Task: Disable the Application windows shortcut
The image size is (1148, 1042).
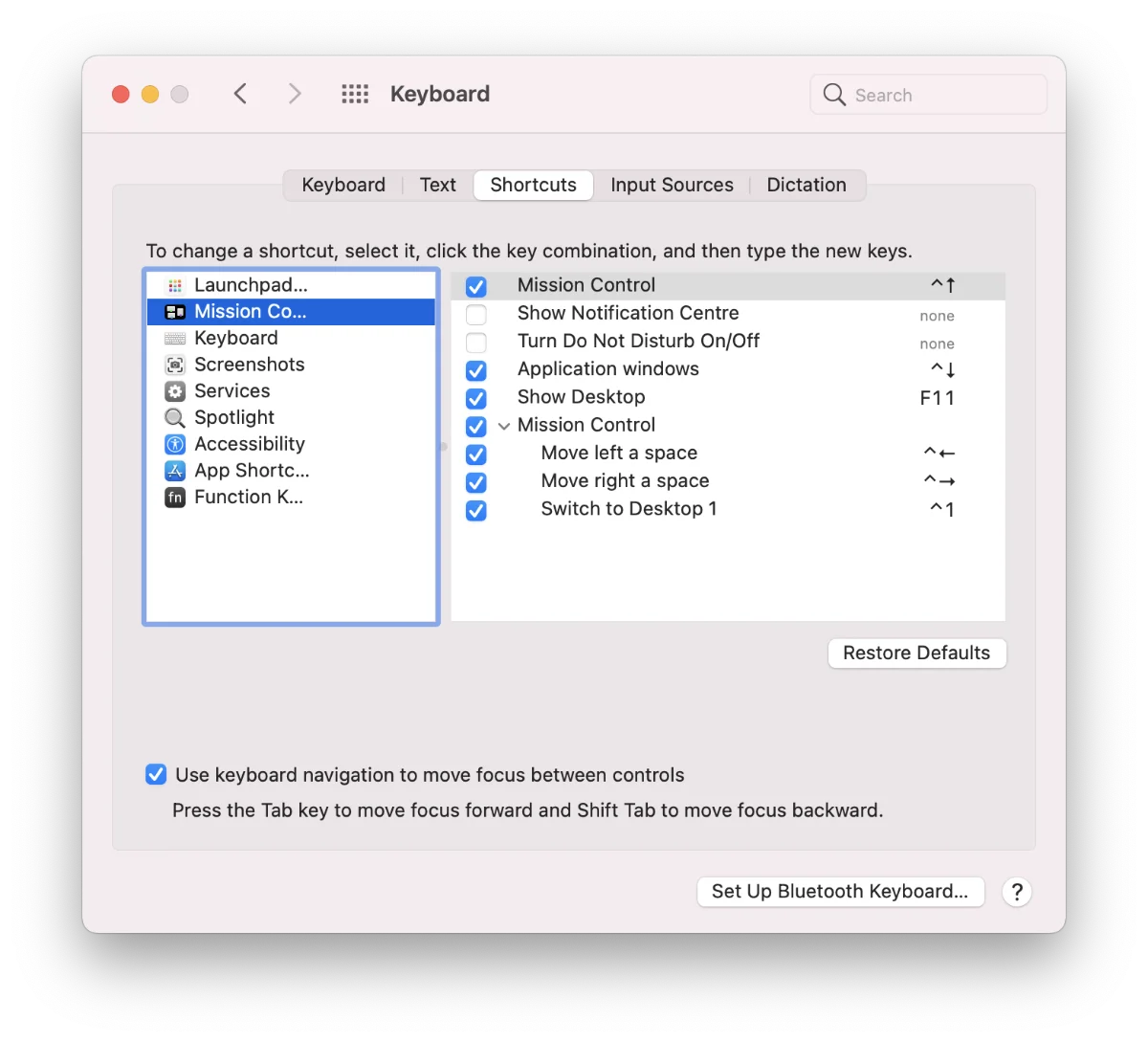Action: 476,370
